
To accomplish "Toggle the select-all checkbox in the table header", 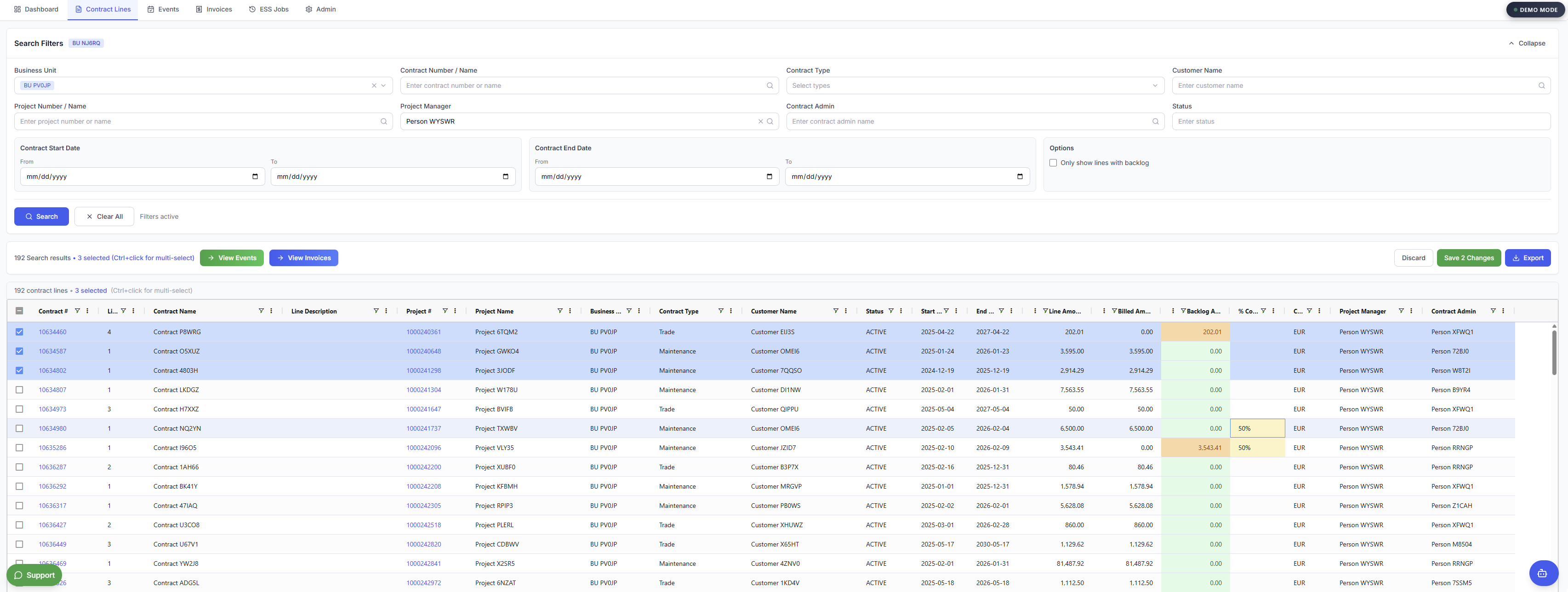I will point(19,310).
